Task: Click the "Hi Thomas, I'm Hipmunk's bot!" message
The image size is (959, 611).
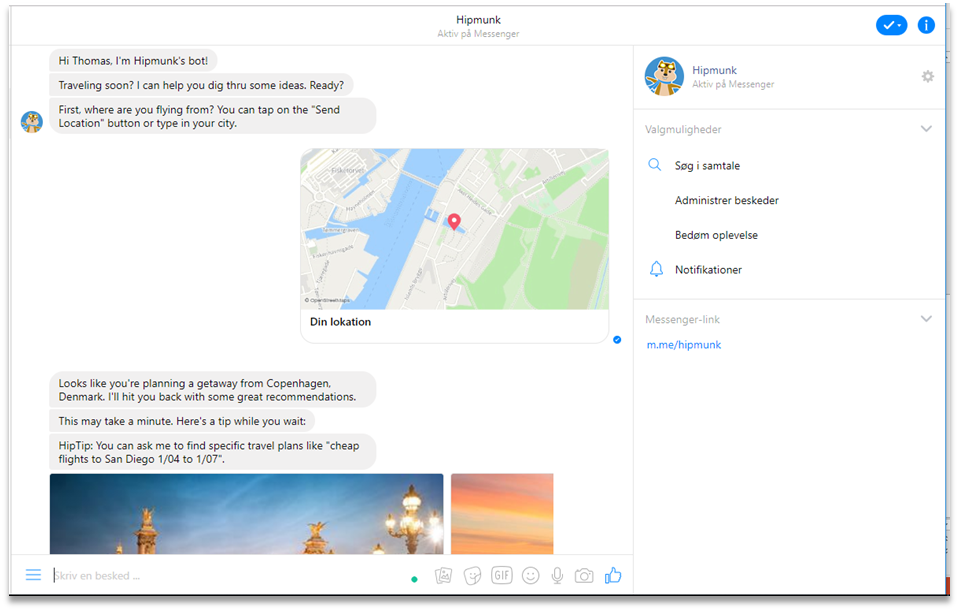Action: pos(133,61)
